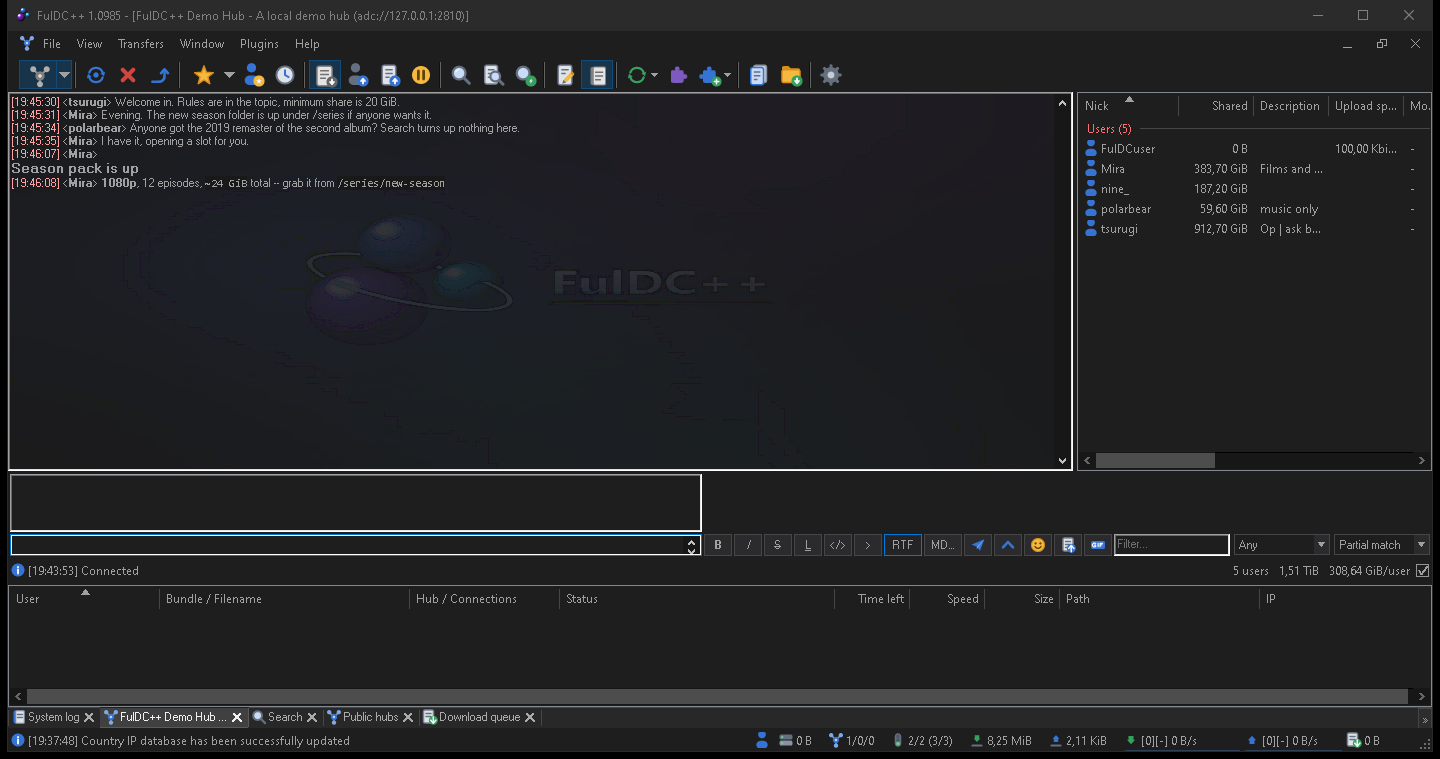
Task: Insert an emoji via the smiley icon
Action: pos(1038,545)
